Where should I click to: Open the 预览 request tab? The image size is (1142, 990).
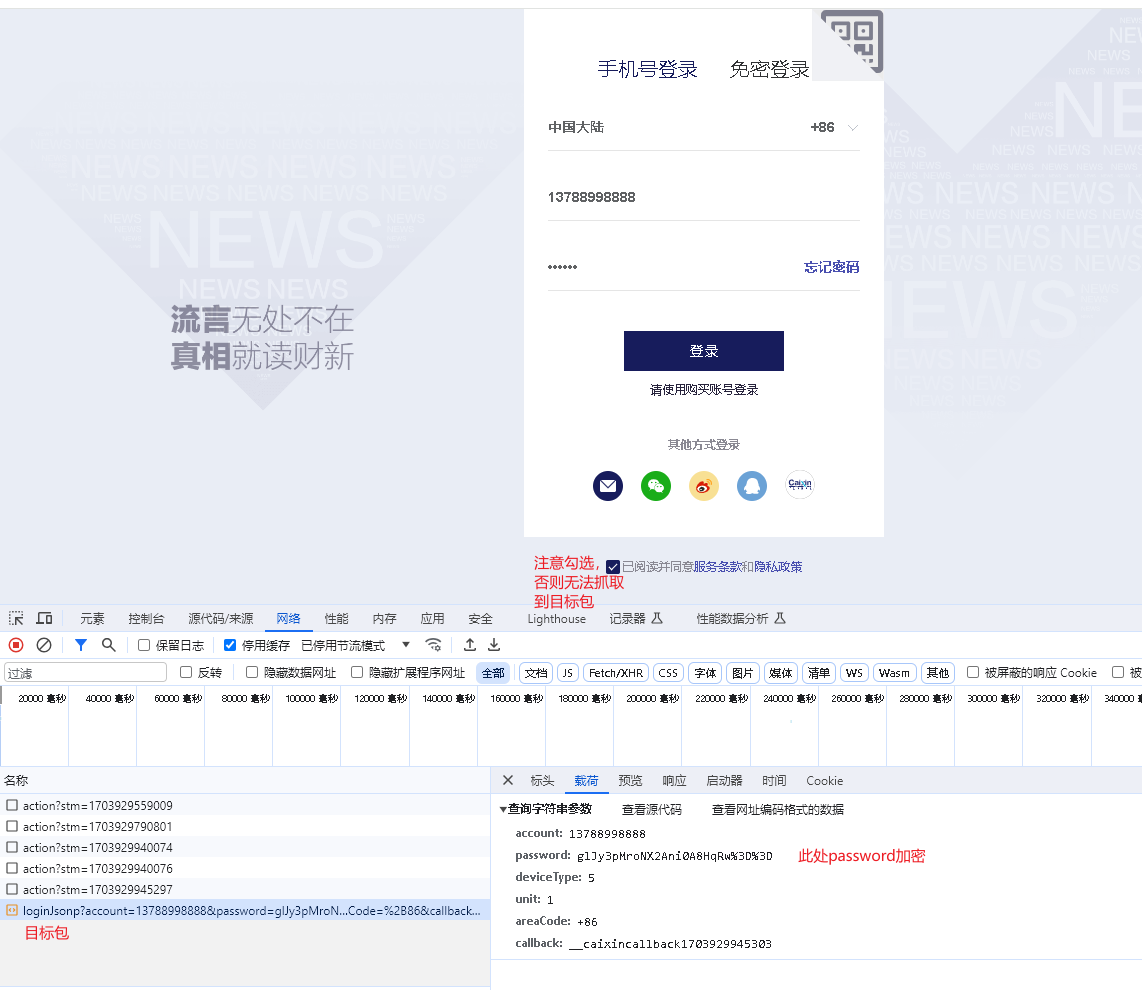click(630, 780)
